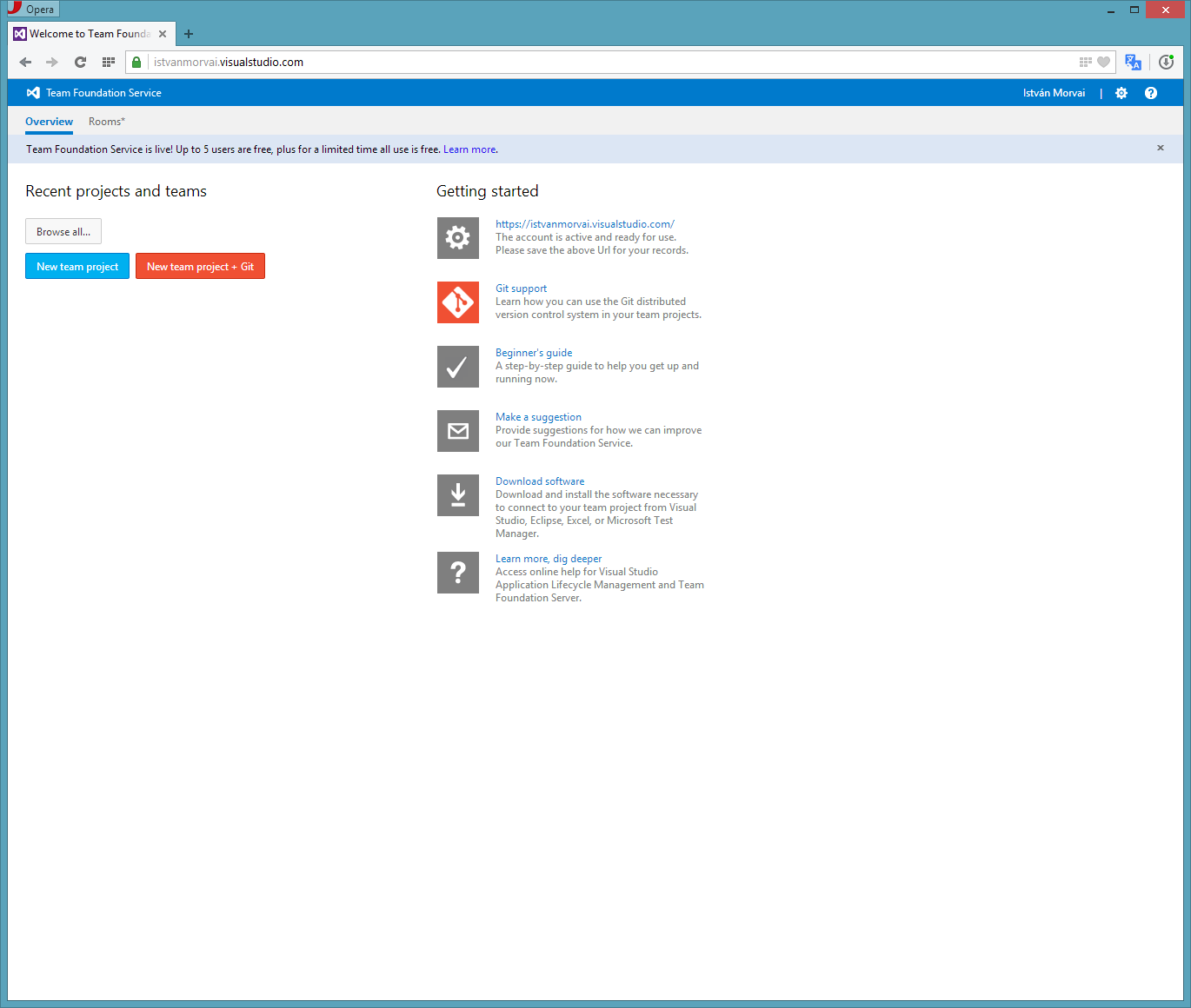Open the downloads icon in browser toolbar
Screen dimensions: 1191x1008
coord(1166,62)
